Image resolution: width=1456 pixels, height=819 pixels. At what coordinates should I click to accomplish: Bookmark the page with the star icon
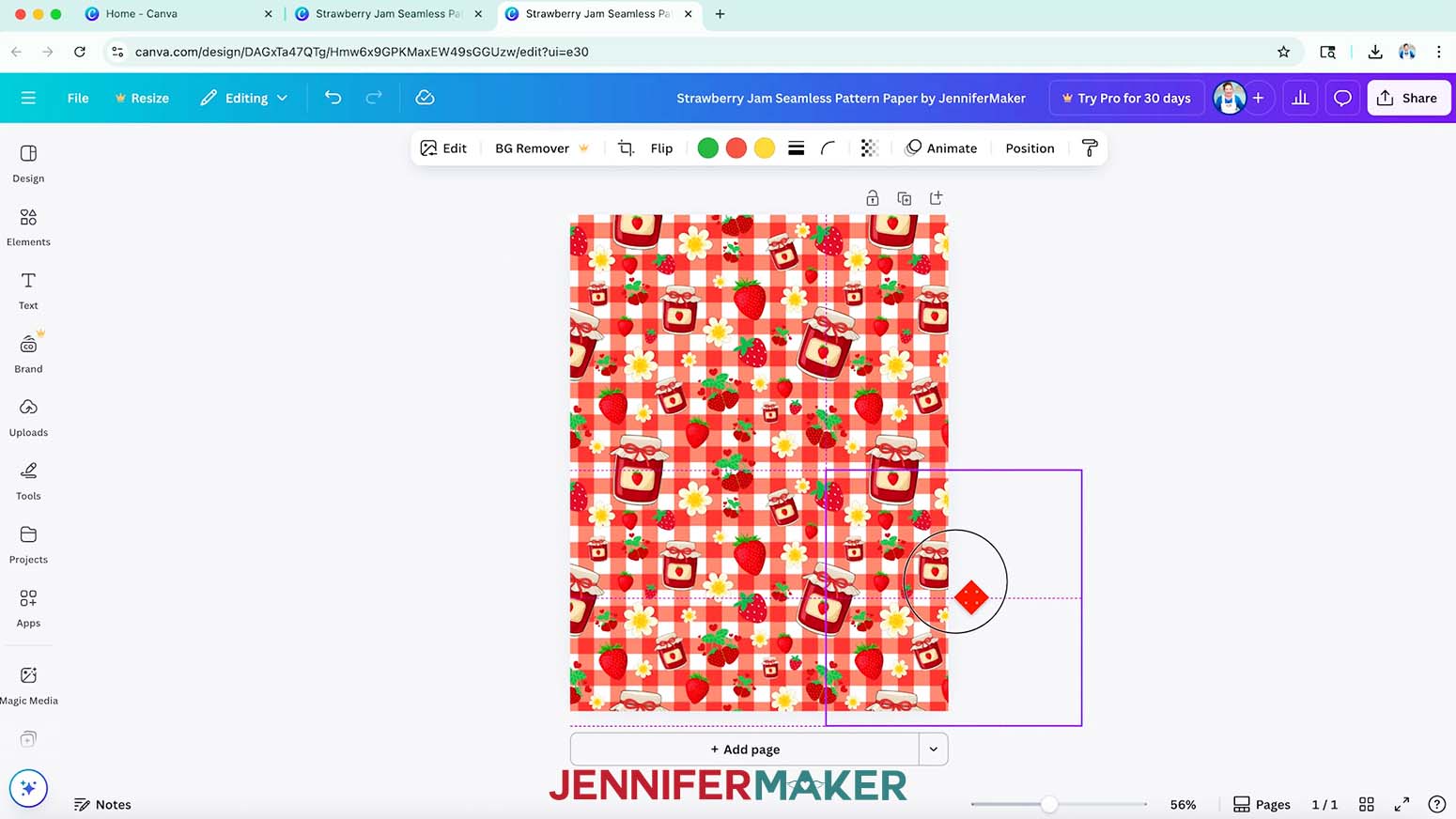[x=1283, y=52]
